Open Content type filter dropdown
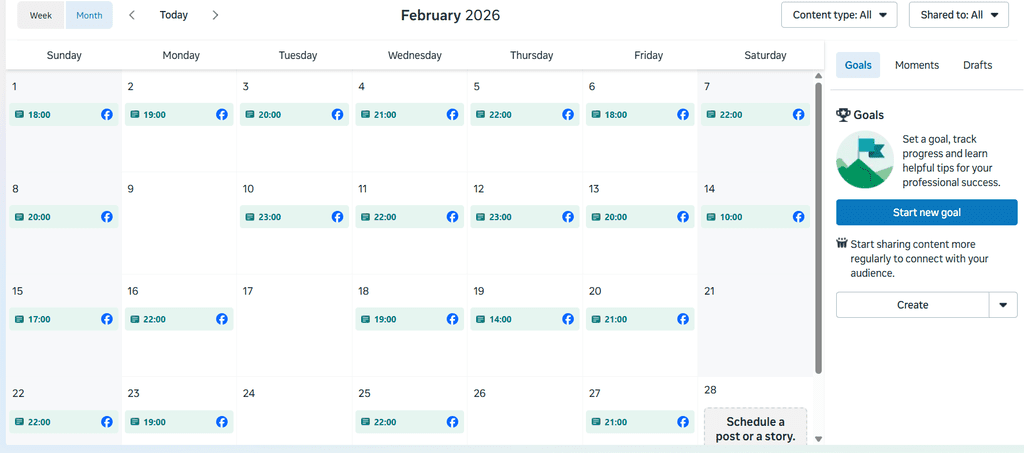The image size is (1024, 453). pos(839,15)
